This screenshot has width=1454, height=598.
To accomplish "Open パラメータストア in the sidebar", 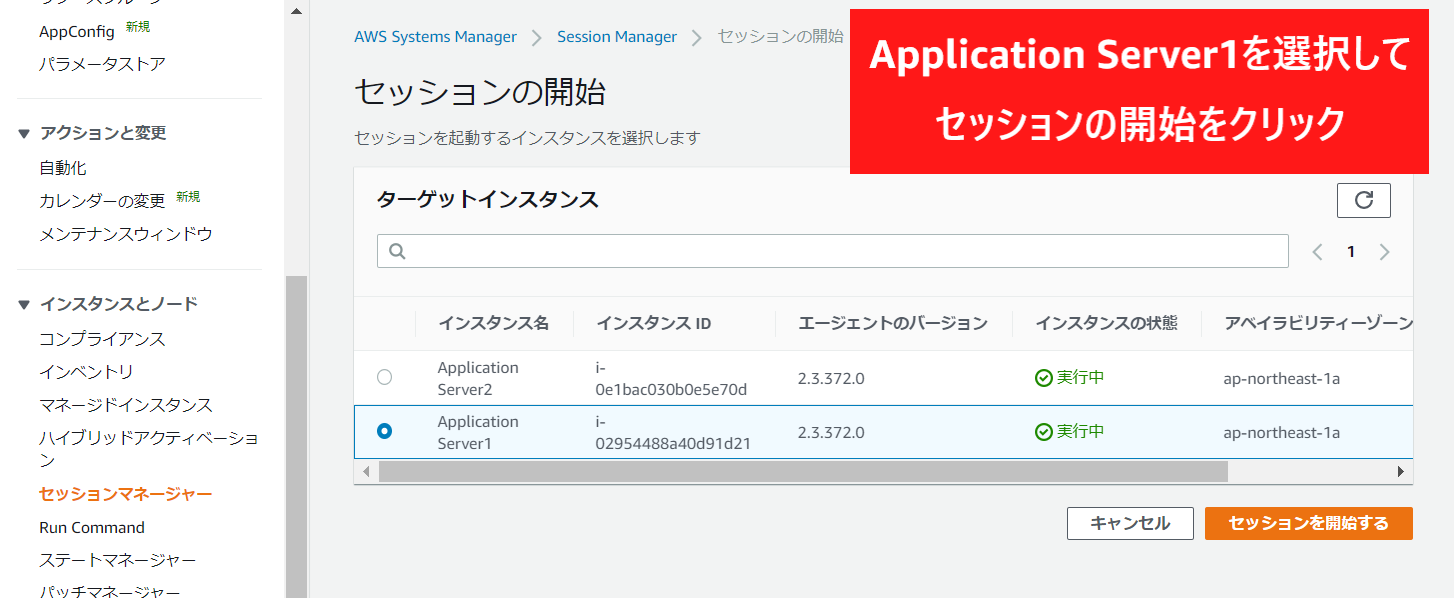I will [102, 64].
